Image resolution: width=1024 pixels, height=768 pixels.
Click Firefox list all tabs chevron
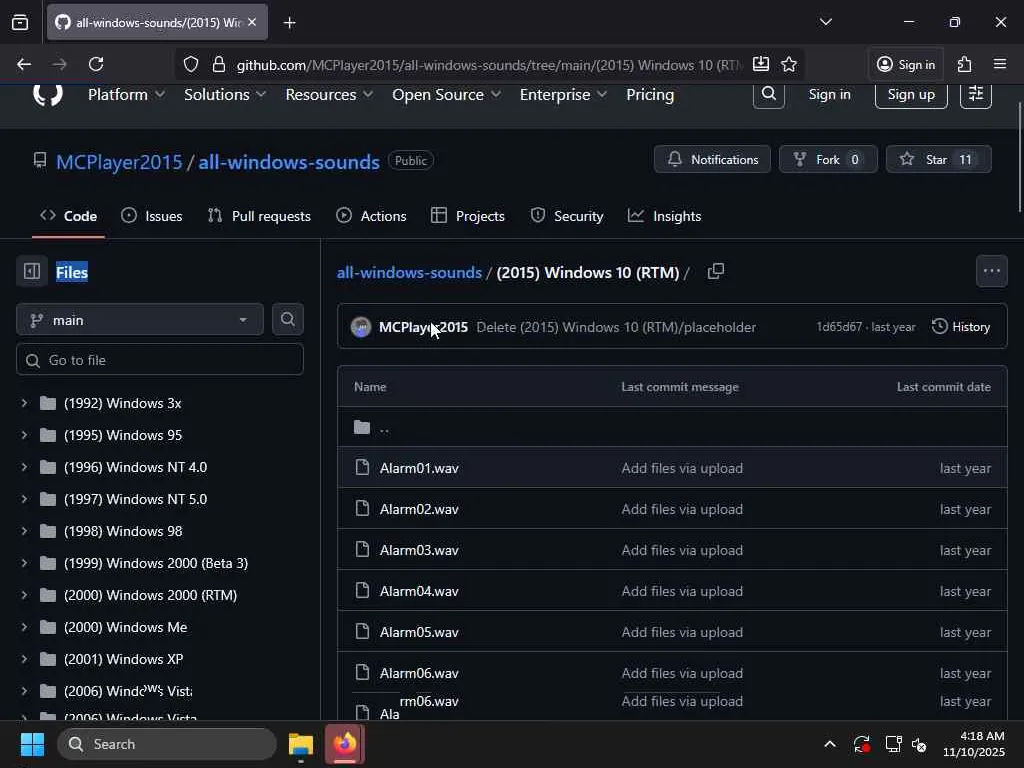[825, 22]
